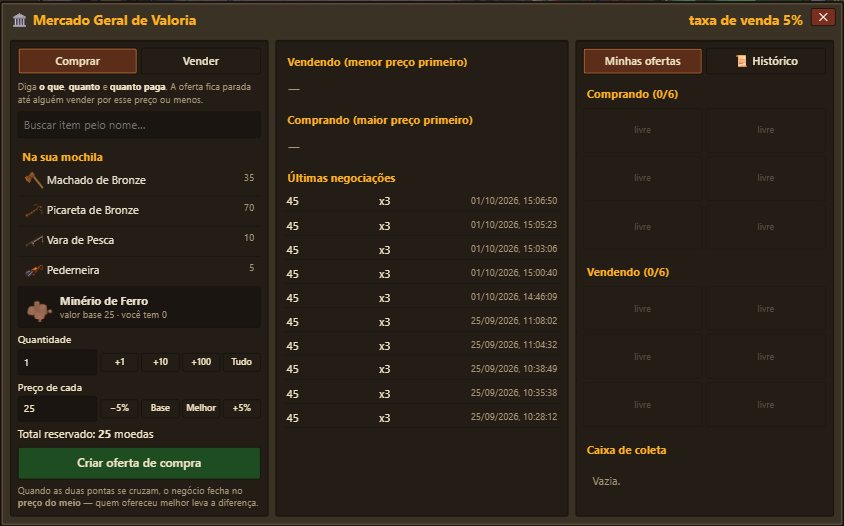Click the trade dated 25/09/2026, 10:28:12
844x526 pixels.
tap(421, 417)
